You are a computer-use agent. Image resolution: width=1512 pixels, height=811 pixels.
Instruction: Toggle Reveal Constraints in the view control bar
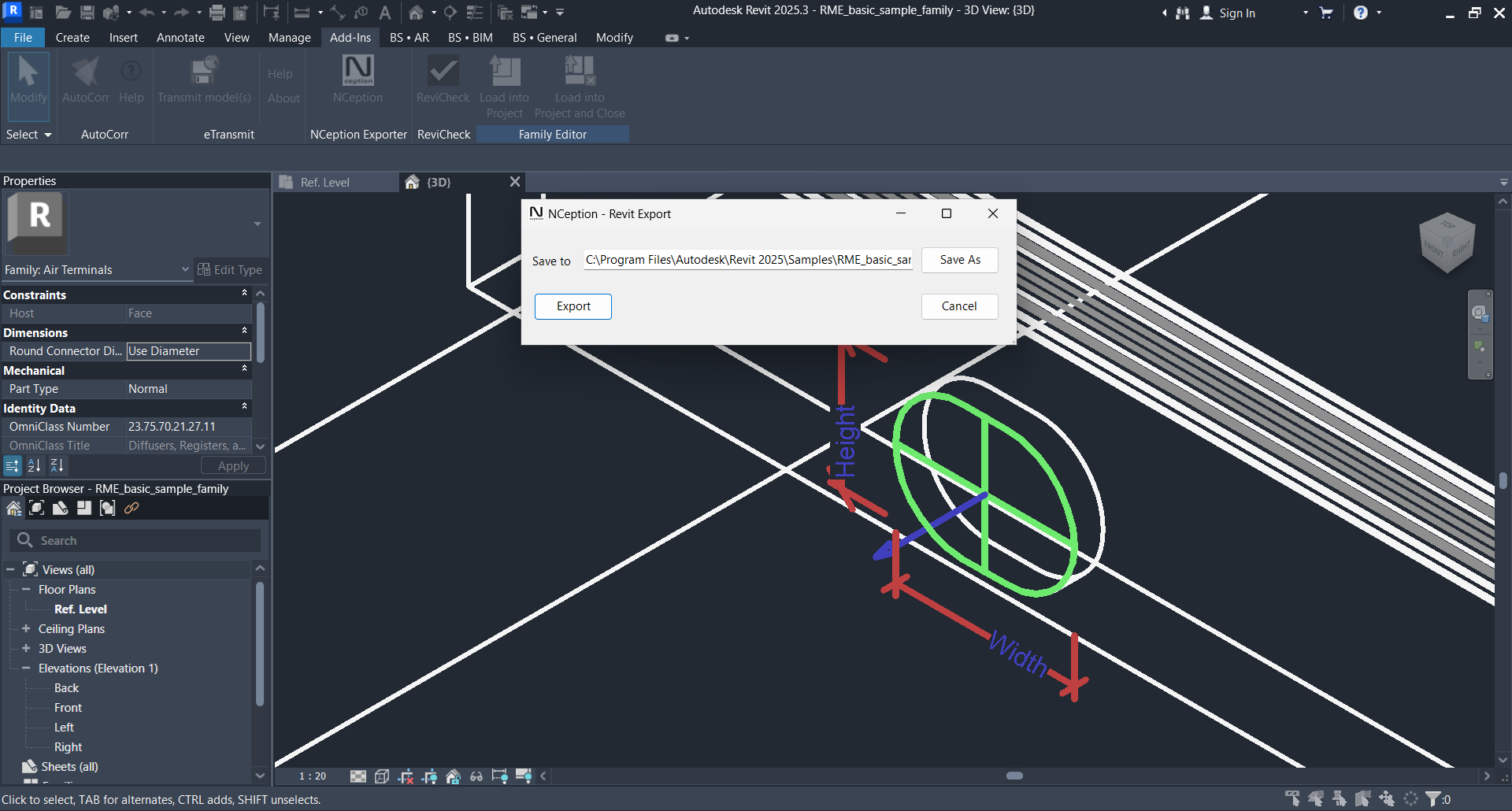click(500, 776)
